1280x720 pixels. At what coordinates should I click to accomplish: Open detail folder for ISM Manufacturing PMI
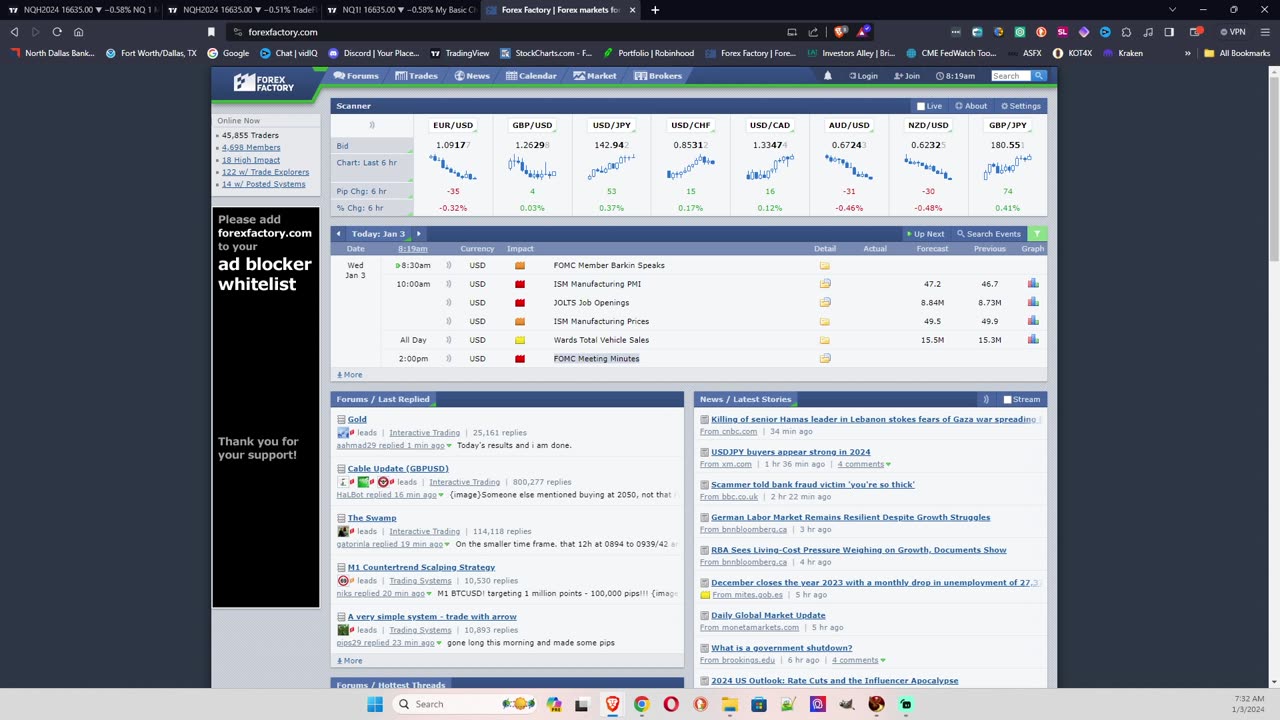point(825,284)
